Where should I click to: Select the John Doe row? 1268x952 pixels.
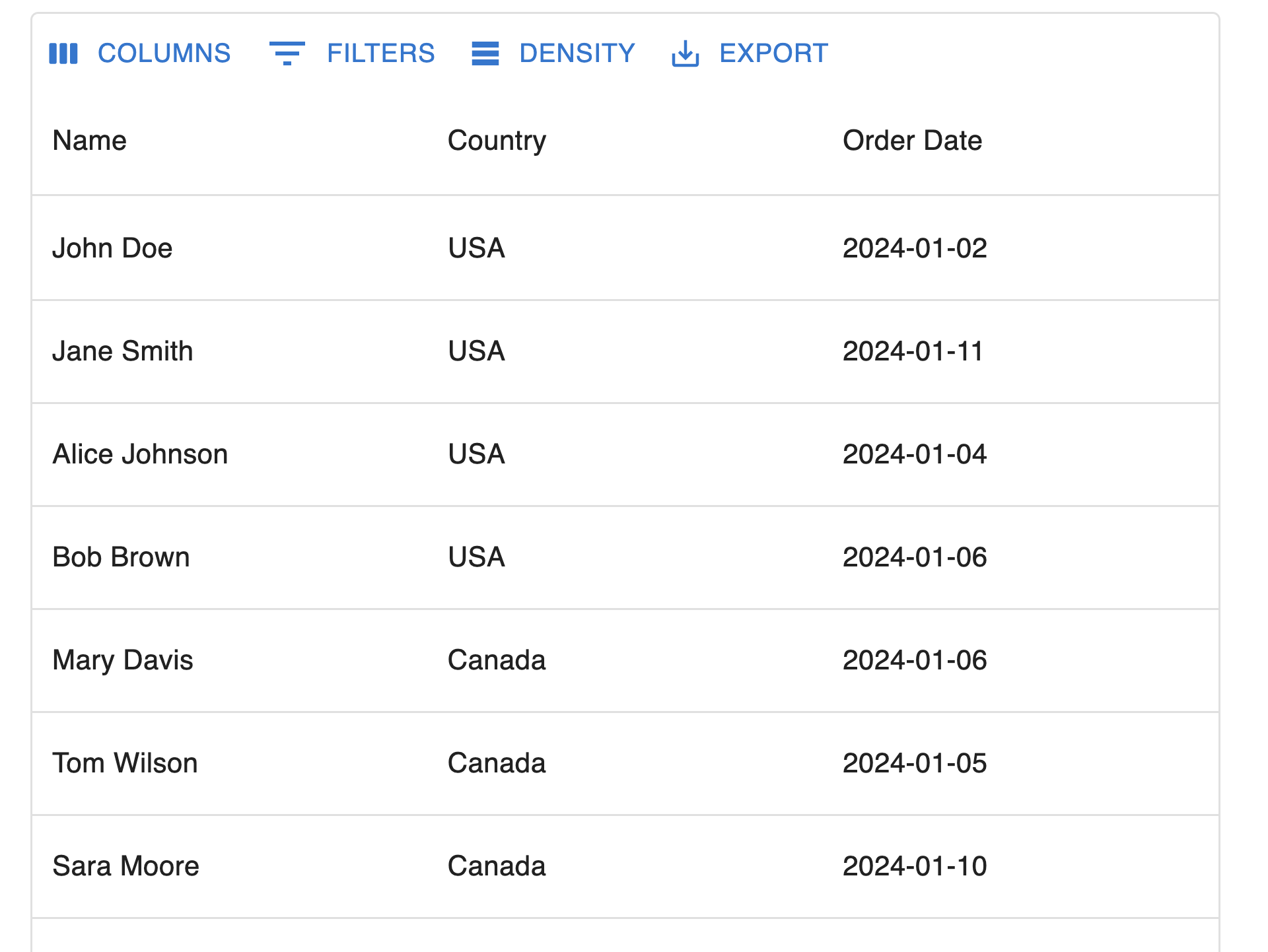tap(112, 248)
